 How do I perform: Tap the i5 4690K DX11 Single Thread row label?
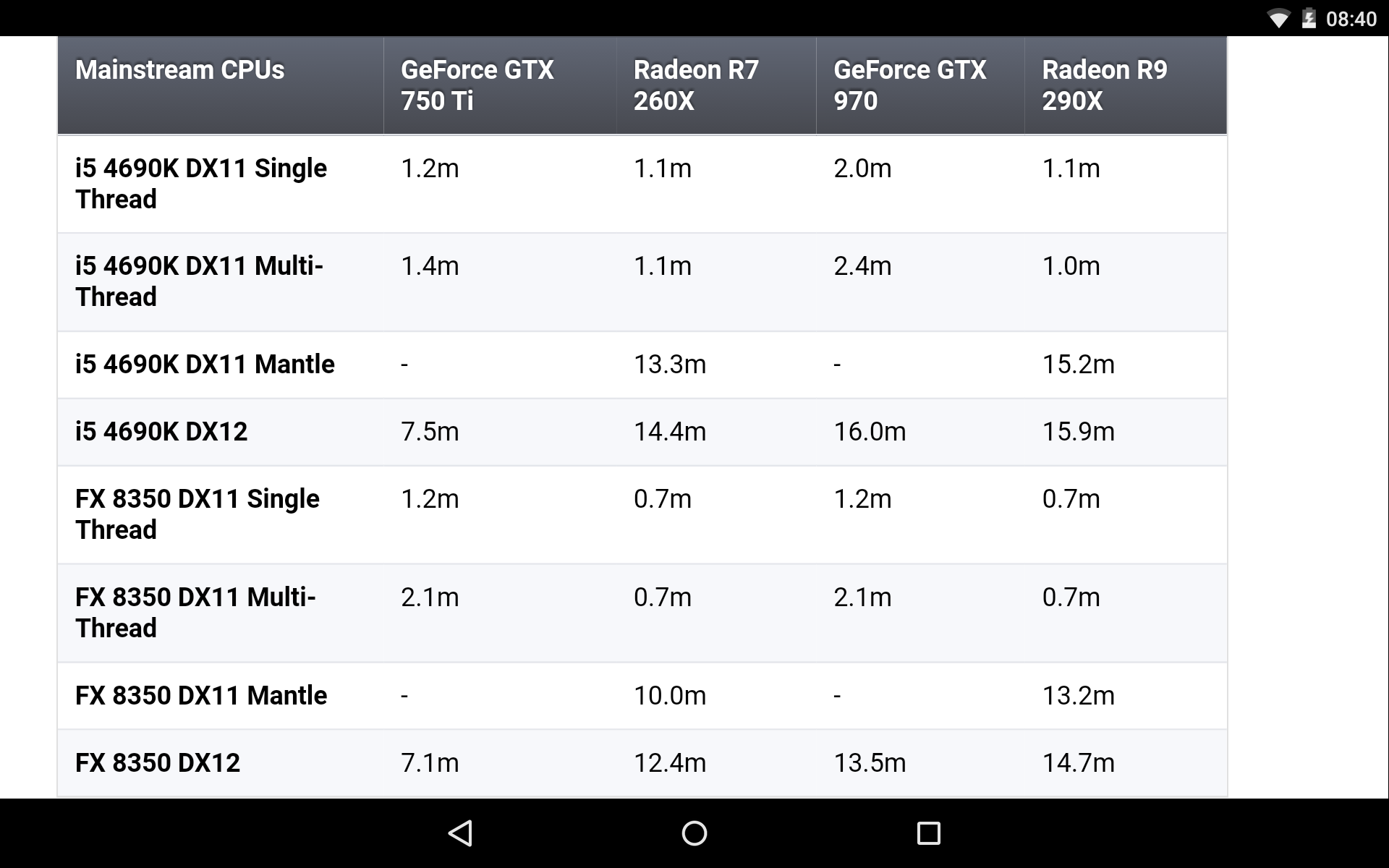click(x=200, y=183)
